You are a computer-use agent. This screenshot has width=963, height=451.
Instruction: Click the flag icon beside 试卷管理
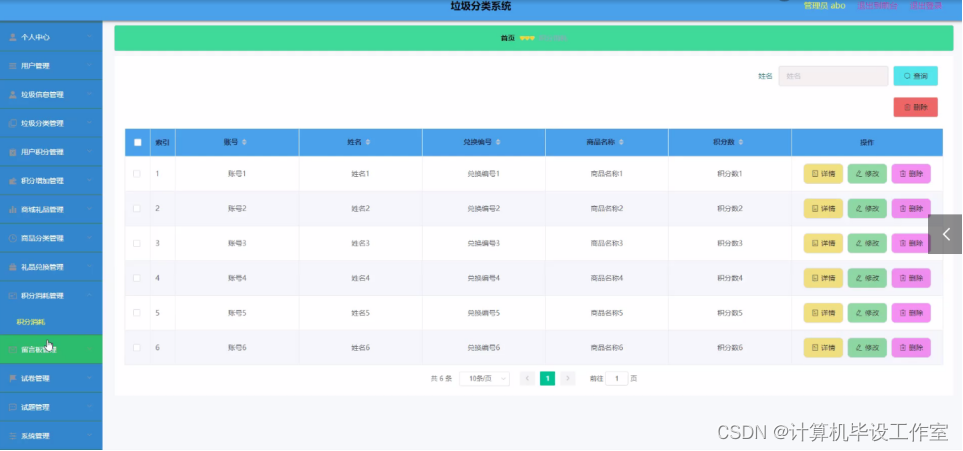click(13, 378)
